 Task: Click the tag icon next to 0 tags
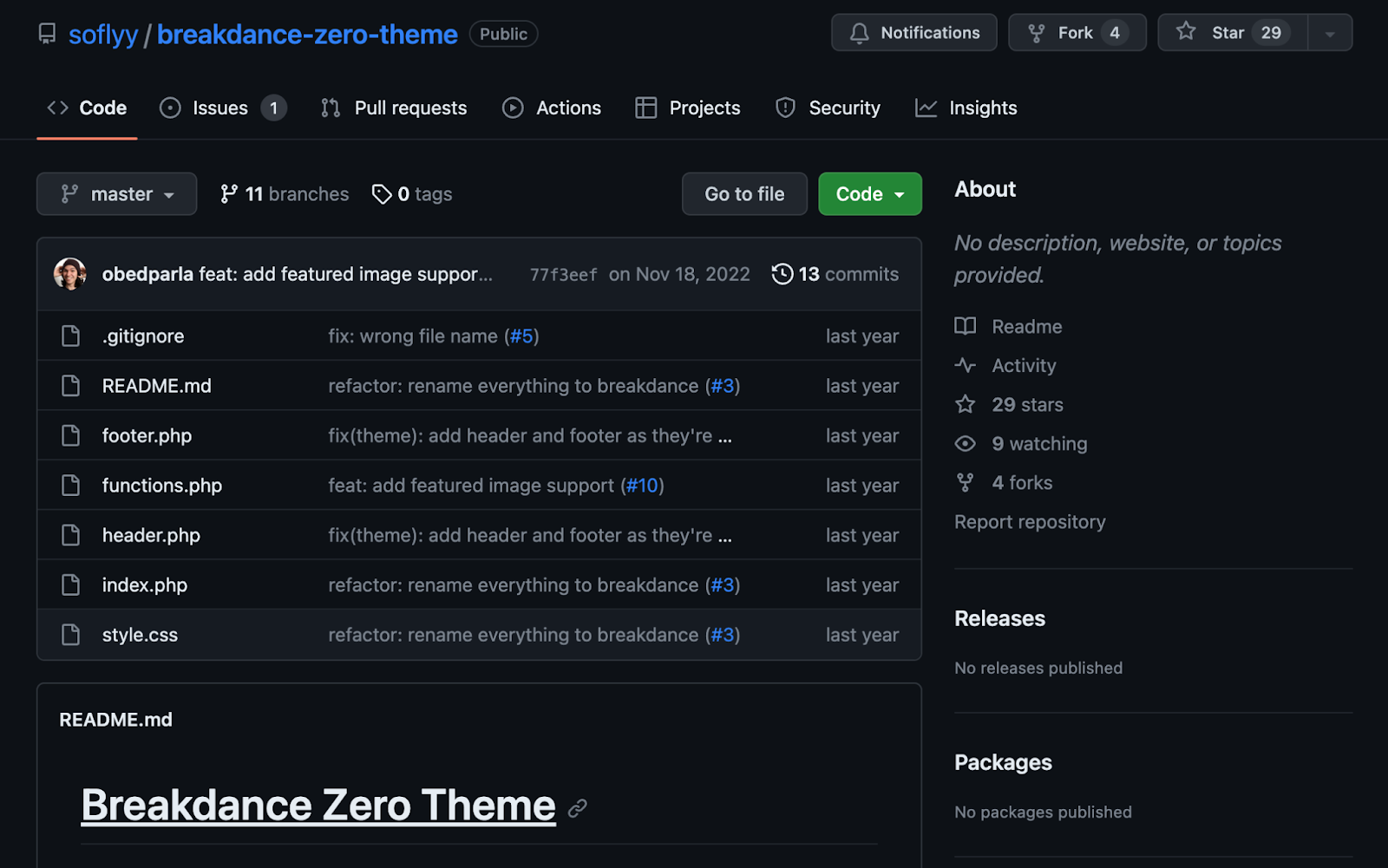click(x=382, y=194)
